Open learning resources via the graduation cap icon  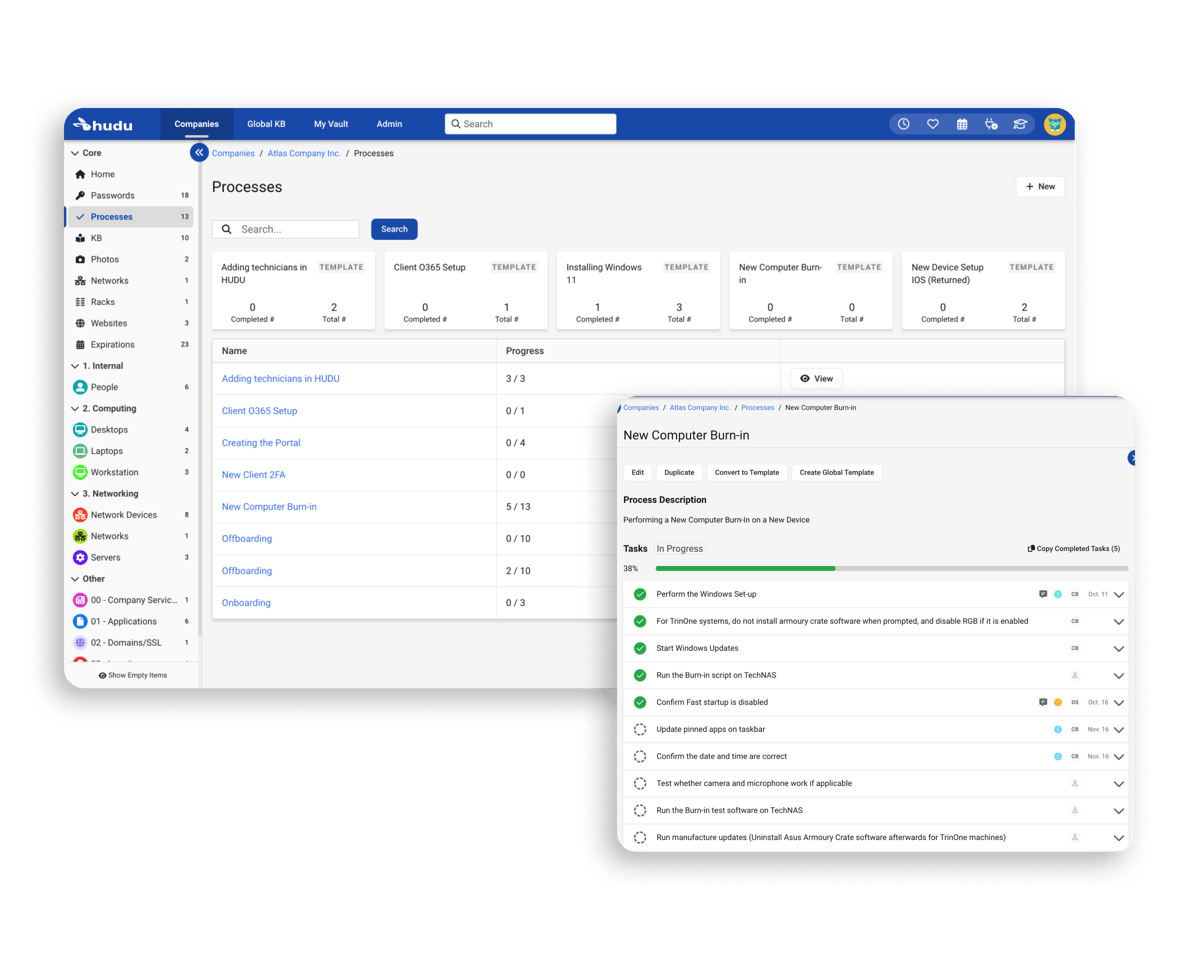click(1020, 123)
